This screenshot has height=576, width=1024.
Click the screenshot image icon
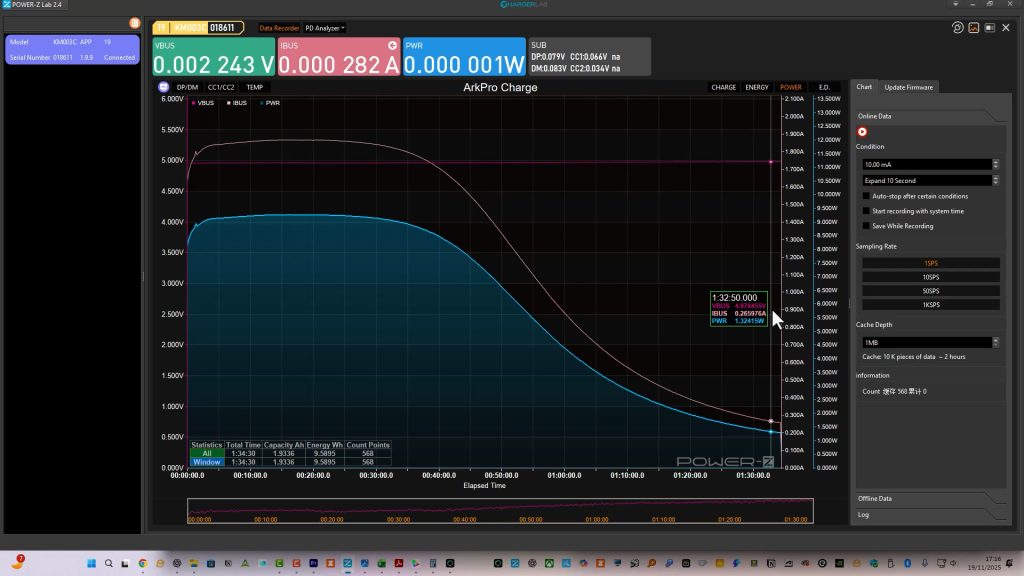(x=973, y=28)
